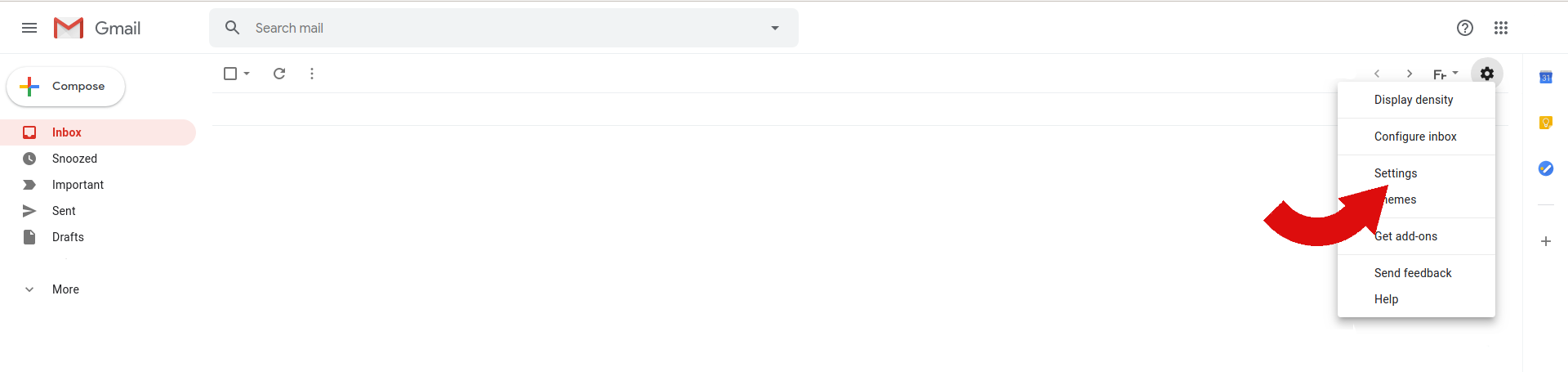Expand the select checkbox dropdown arrow
1568x372 pixels.
coord(247,74)
